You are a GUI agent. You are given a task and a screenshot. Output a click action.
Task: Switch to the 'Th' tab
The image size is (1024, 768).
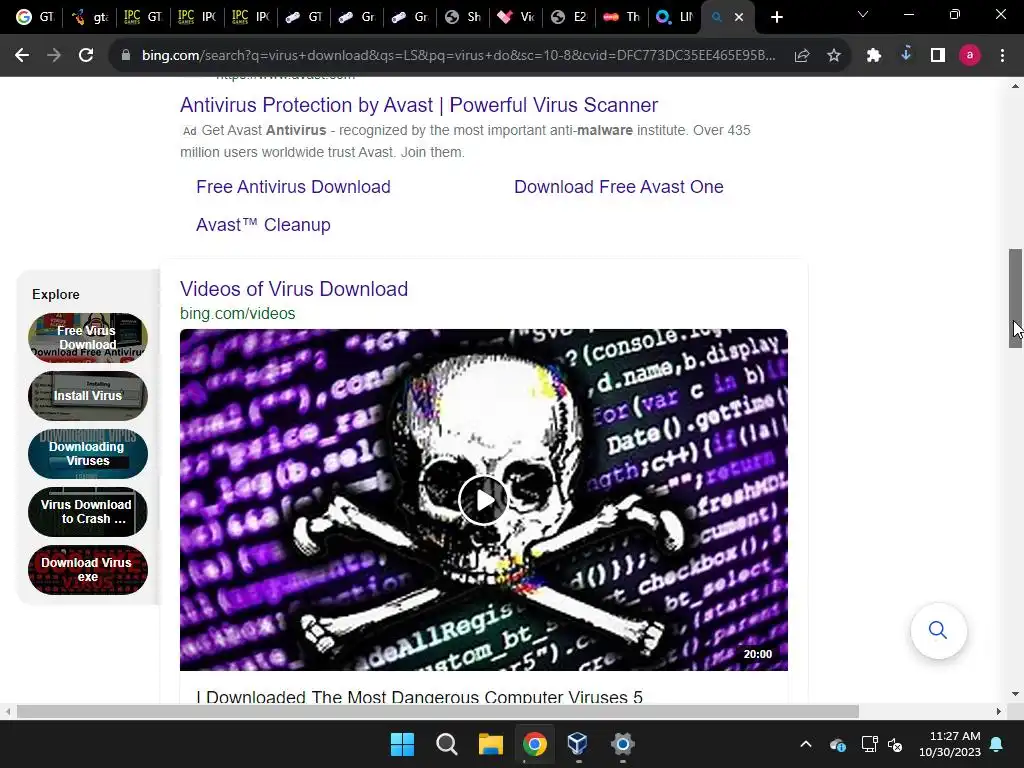click(622, 17)
